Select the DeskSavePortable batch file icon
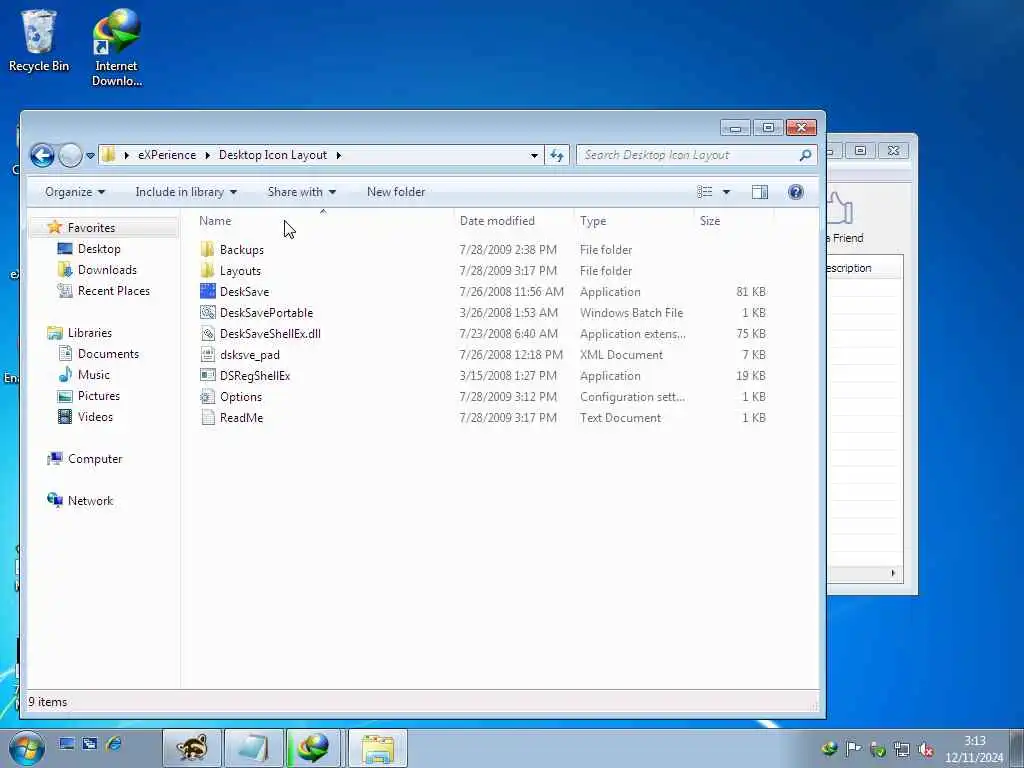1024x768 pixels. pyautogui.click(x=208, y=312)
